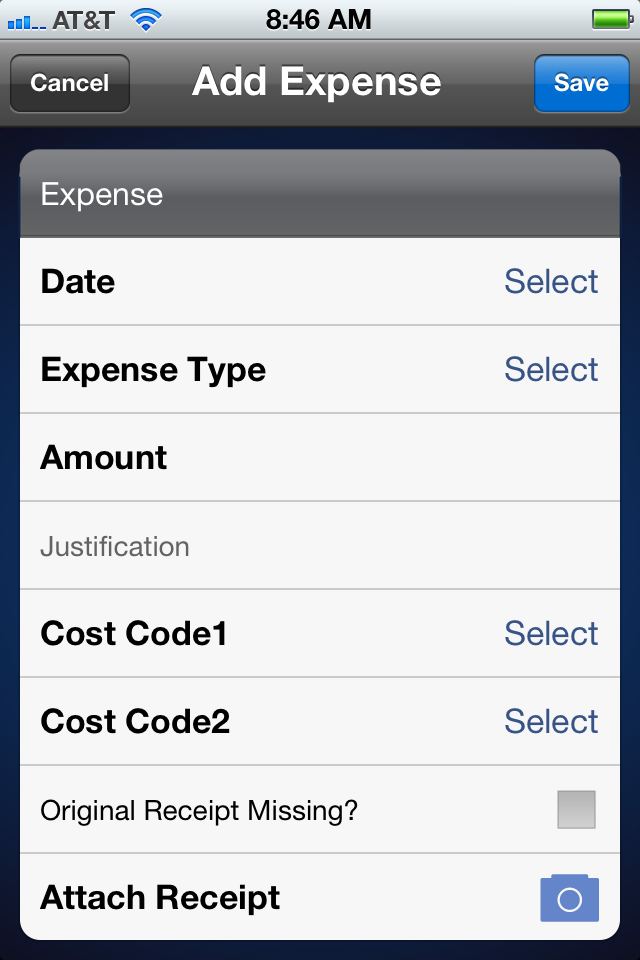Screen dimensions: 640x960
Task: Tap the Date row label
Action: (78, 282)
